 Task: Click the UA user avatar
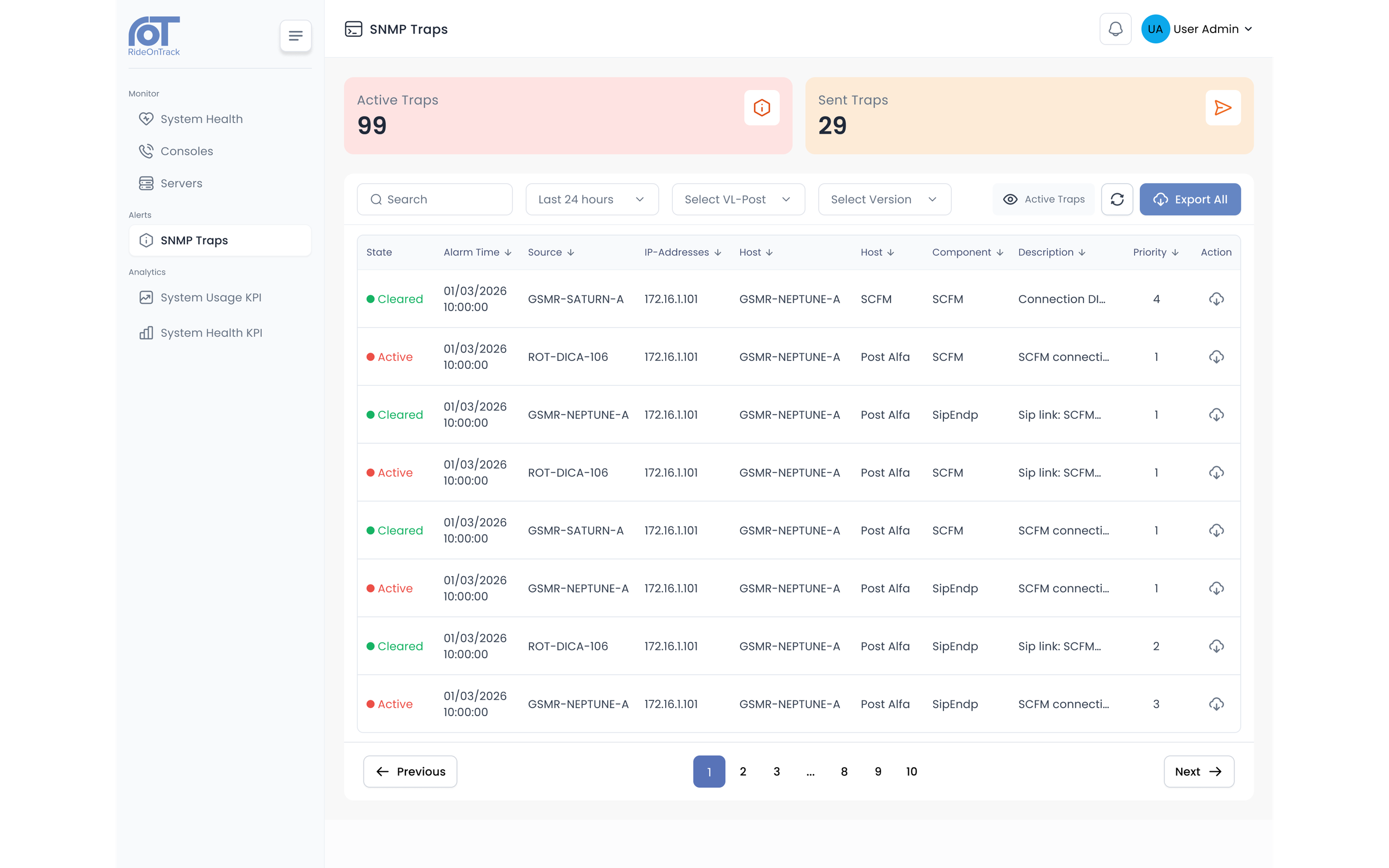pos(1155,29)
